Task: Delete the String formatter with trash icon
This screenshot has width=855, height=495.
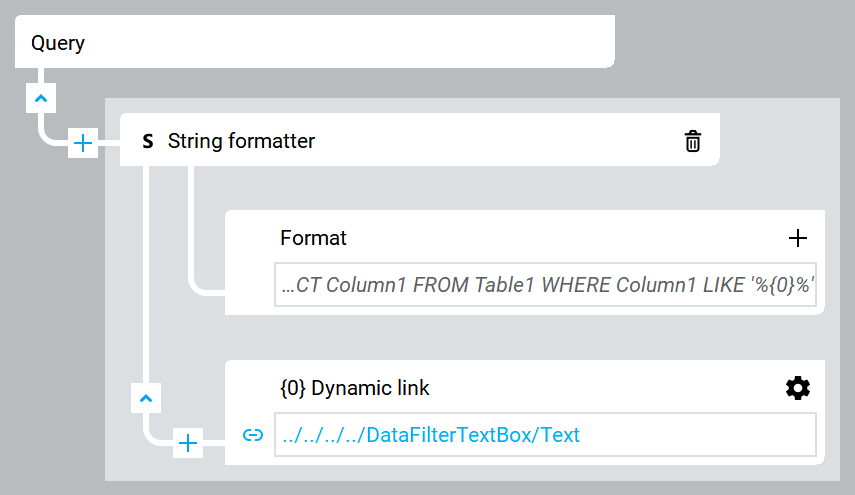Action: [692, 141]
